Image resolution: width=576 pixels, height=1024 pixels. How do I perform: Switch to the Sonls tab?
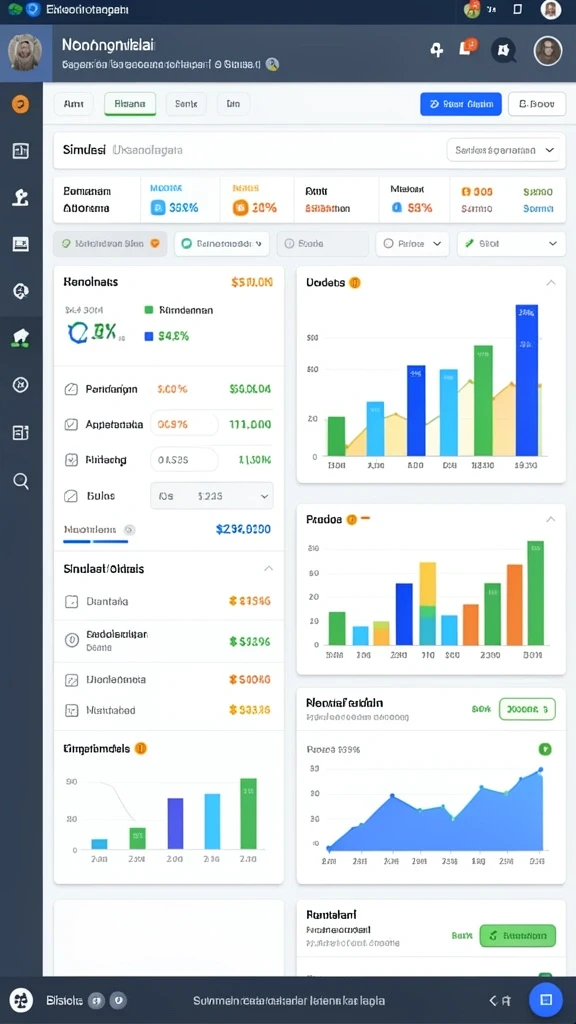(186, 104)
